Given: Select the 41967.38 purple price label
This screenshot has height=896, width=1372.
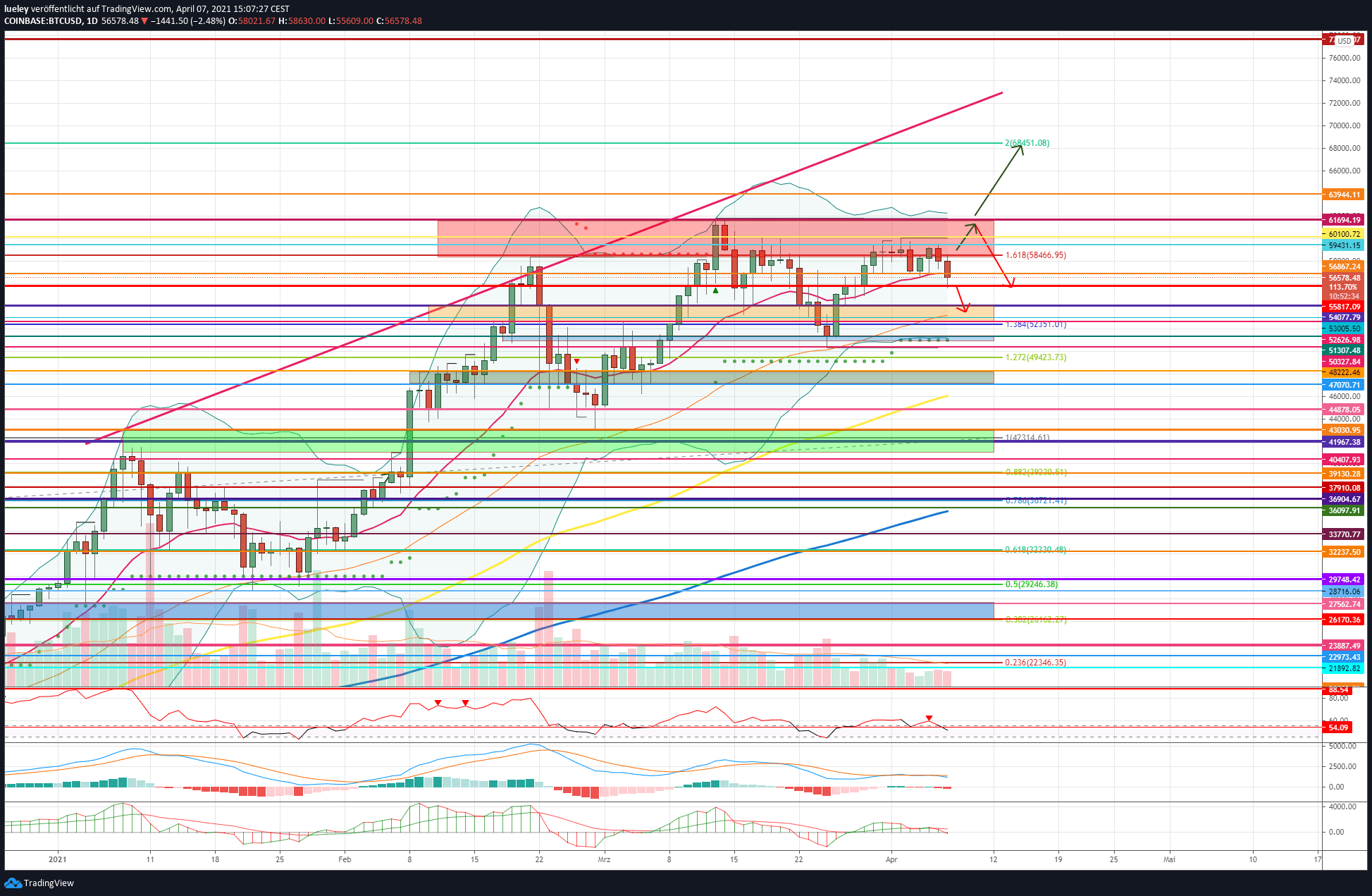Looking at the screenshot, I should tap(1344, 442).
